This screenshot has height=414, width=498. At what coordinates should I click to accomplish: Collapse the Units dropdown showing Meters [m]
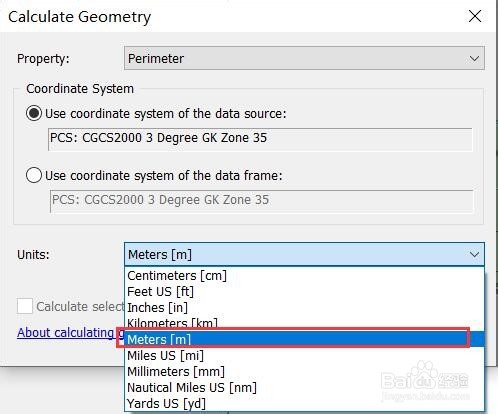point(304,254)
